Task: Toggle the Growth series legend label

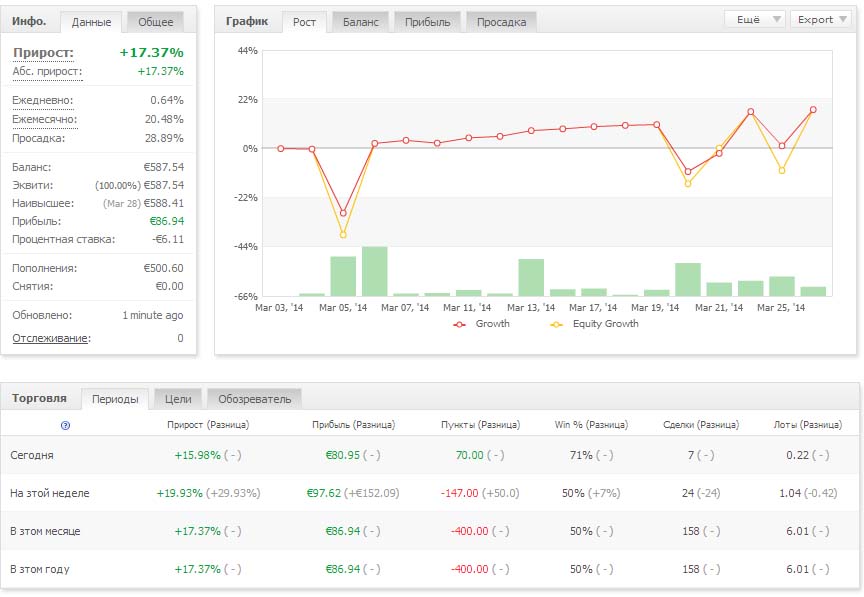Action: click(x=492, y=324)
